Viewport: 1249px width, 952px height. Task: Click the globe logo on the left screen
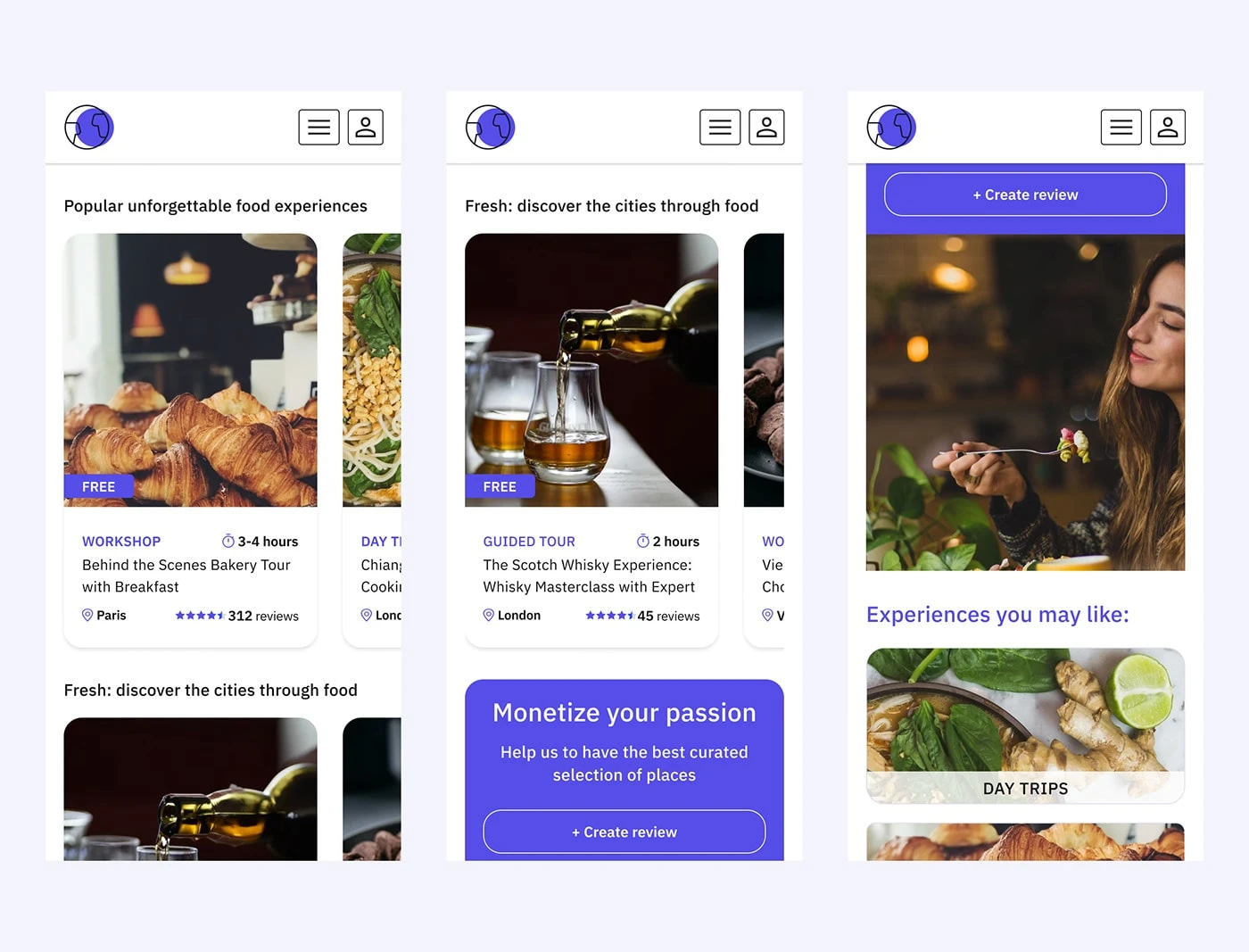(x=89, y=128)
